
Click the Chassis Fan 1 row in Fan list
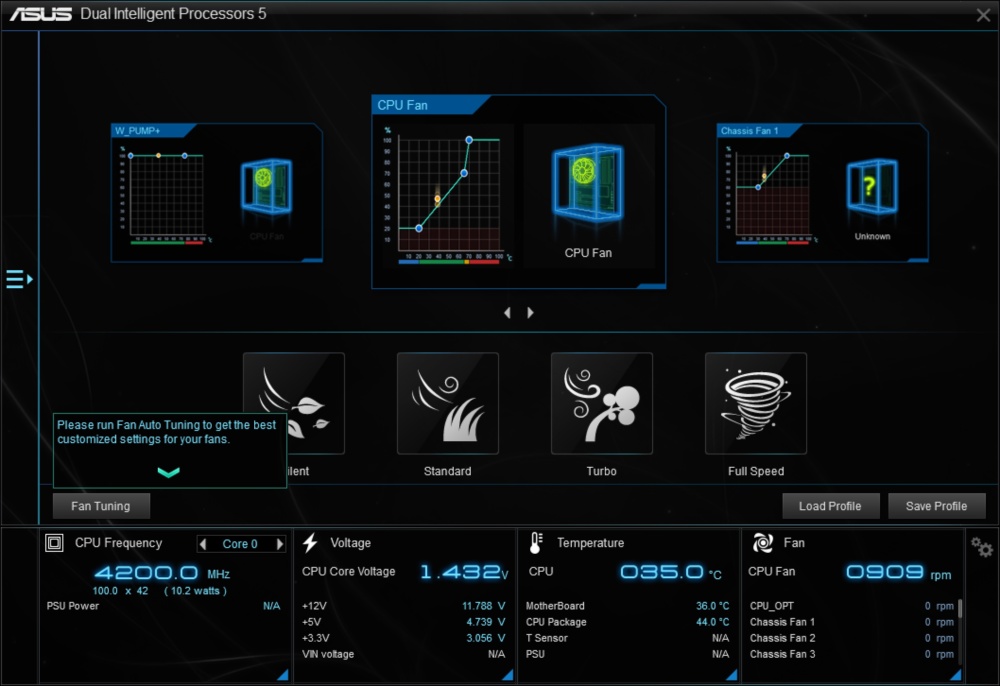[851, 622]
